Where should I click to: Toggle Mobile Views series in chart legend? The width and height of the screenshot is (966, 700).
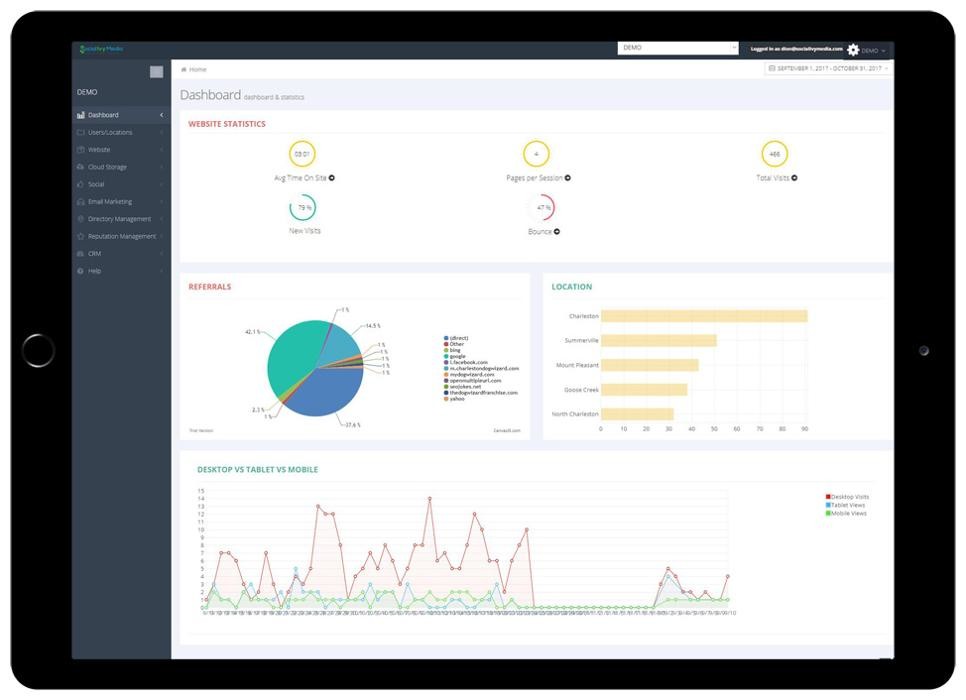pyautogui.click(x=848, y=513)
